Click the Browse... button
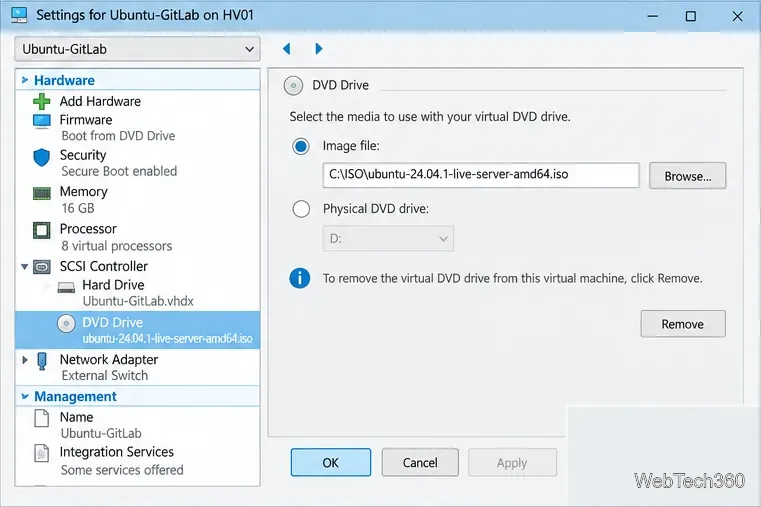Screen dimensions: 761x507 (688, 176)
